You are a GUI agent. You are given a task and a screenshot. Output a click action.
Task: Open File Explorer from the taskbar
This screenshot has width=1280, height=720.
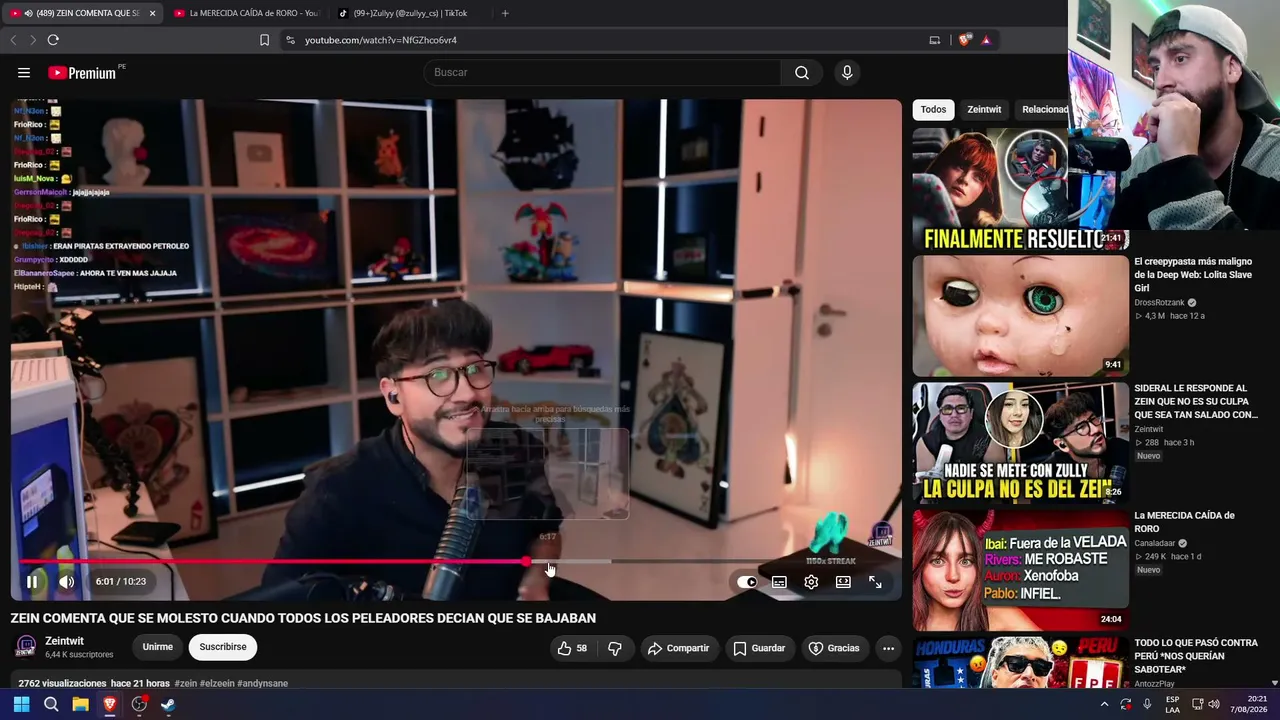click(80, 704)
